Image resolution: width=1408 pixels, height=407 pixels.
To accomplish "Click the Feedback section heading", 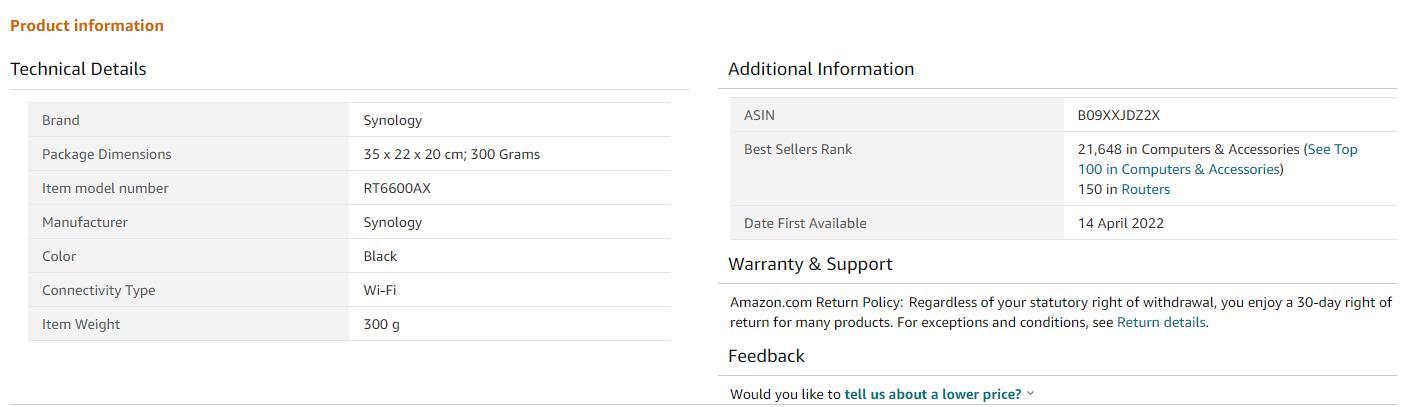I will click(x=766, y=356).
